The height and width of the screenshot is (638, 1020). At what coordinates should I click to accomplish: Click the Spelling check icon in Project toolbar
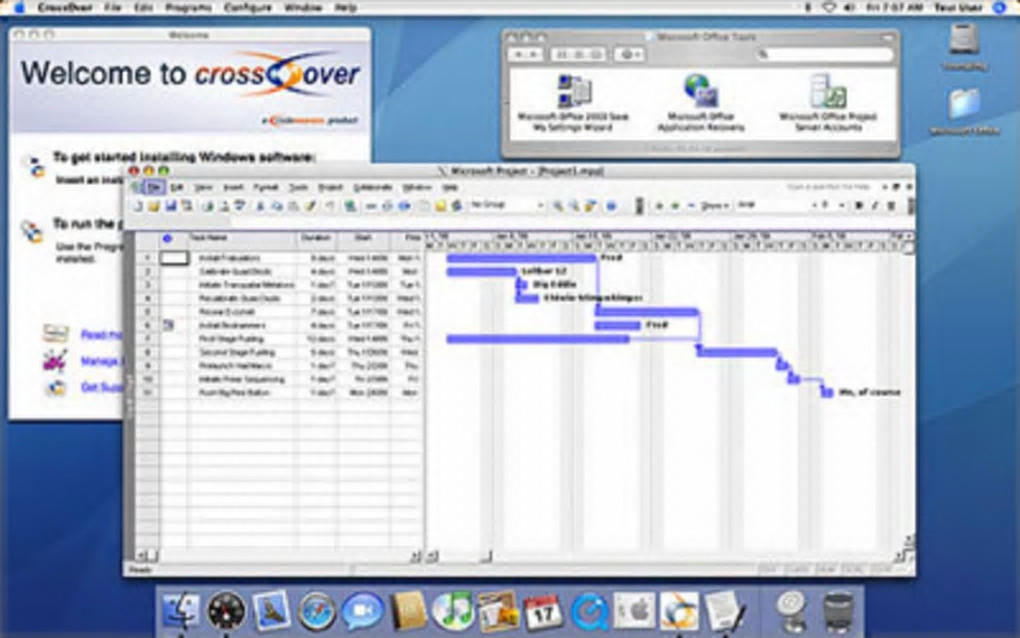tap(239, 206)
